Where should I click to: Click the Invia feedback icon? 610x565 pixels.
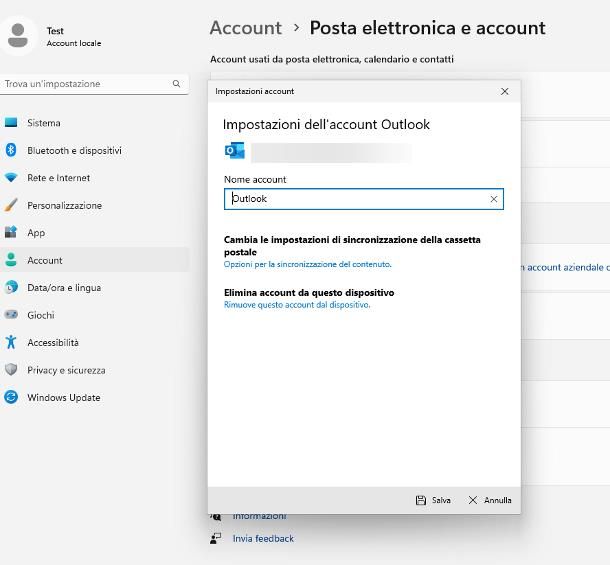216,539
